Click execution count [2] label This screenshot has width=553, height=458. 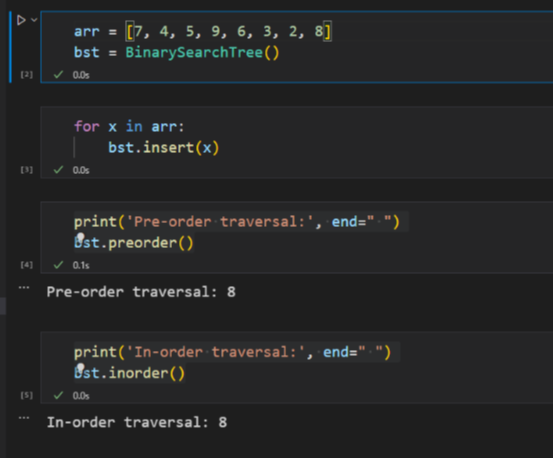26,74
